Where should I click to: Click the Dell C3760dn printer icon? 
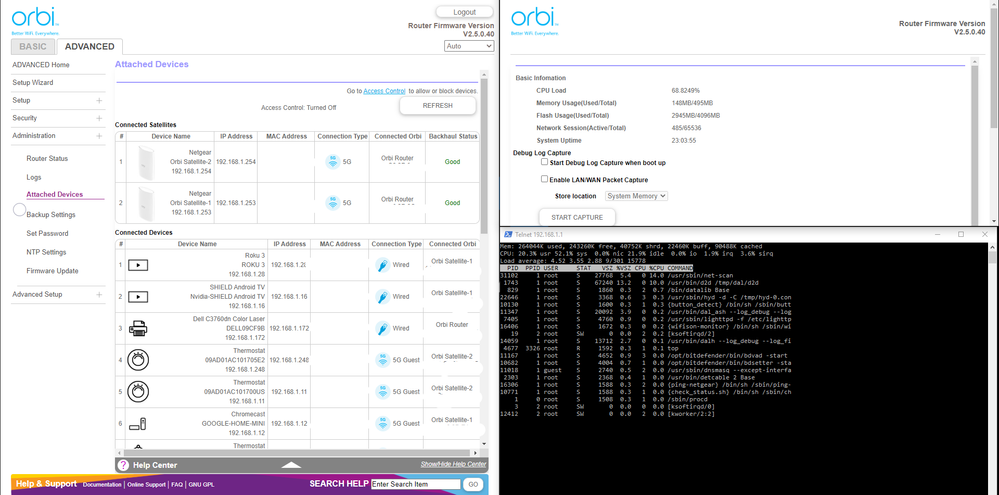point(138,329)
